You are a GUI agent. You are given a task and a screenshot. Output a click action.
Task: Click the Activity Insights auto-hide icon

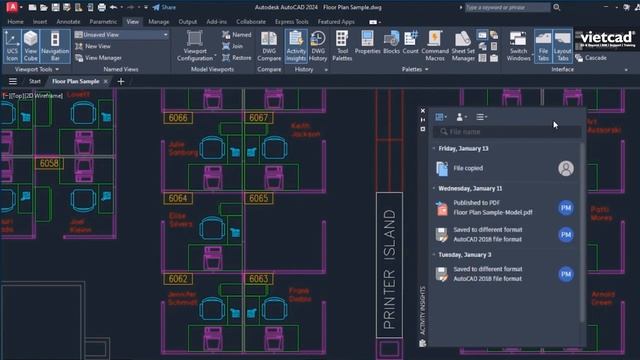pyautogui.click(x=423, y=120)
